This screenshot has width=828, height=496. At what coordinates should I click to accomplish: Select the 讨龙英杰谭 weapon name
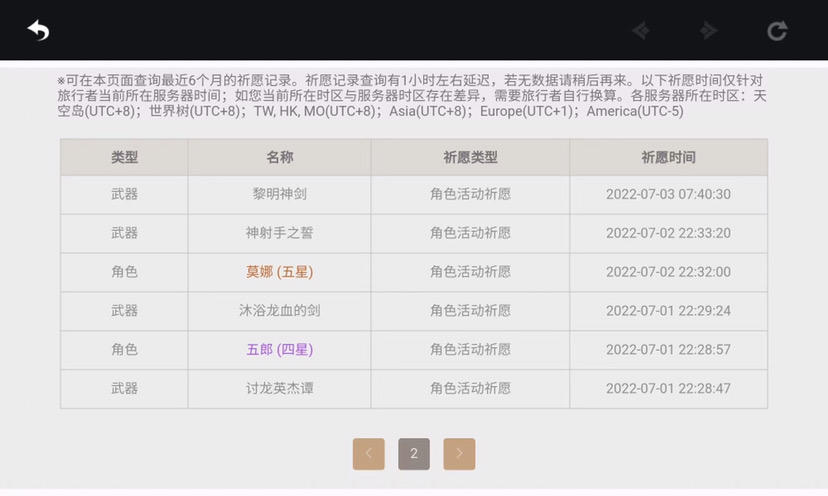pos(279,388)
